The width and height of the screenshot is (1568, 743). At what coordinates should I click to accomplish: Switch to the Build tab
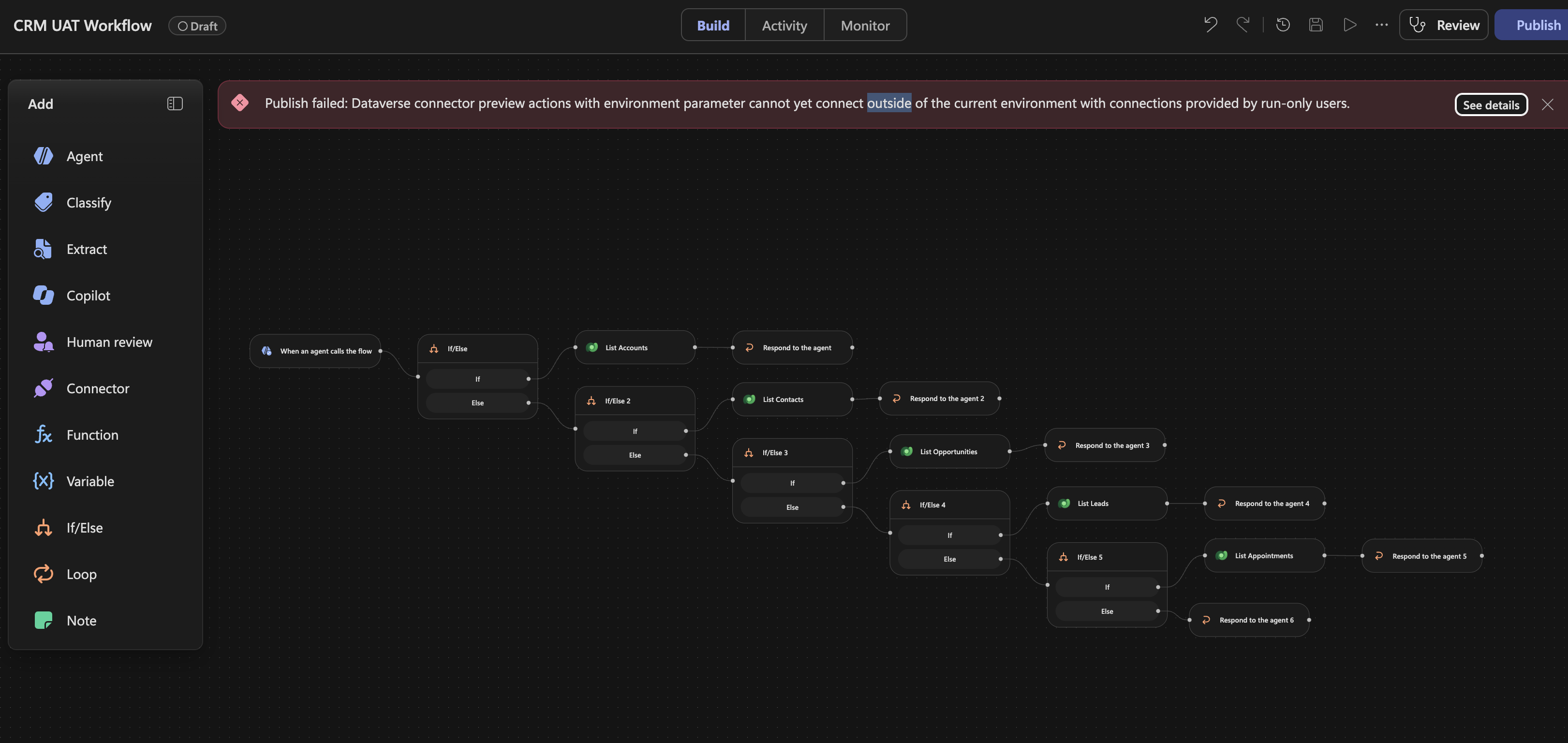(x=713, y=25)
